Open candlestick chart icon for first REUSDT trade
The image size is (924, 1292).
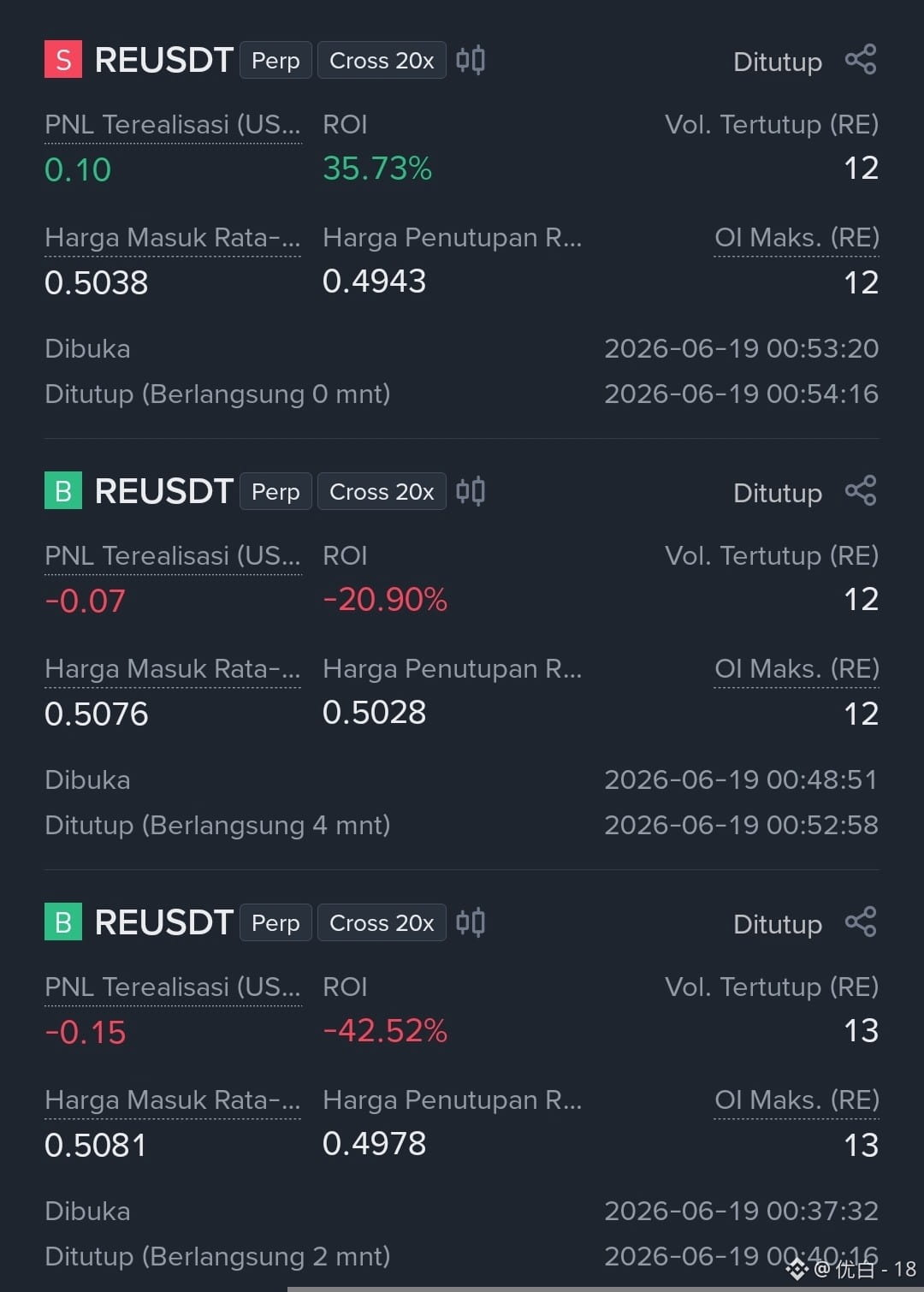point(471,60)
